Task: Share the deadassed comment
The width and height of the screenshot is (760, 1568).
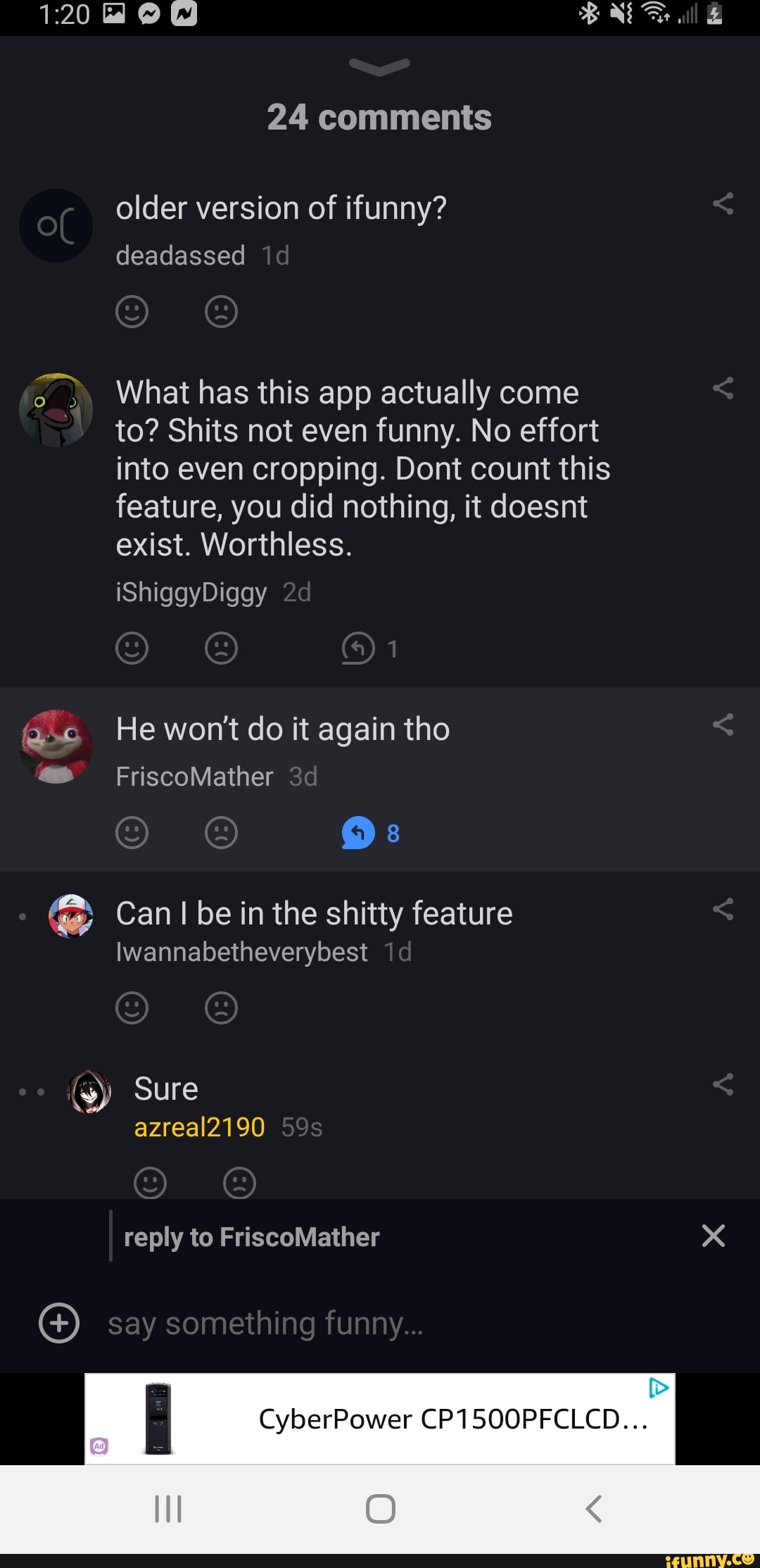Action: tap(723, 204)
